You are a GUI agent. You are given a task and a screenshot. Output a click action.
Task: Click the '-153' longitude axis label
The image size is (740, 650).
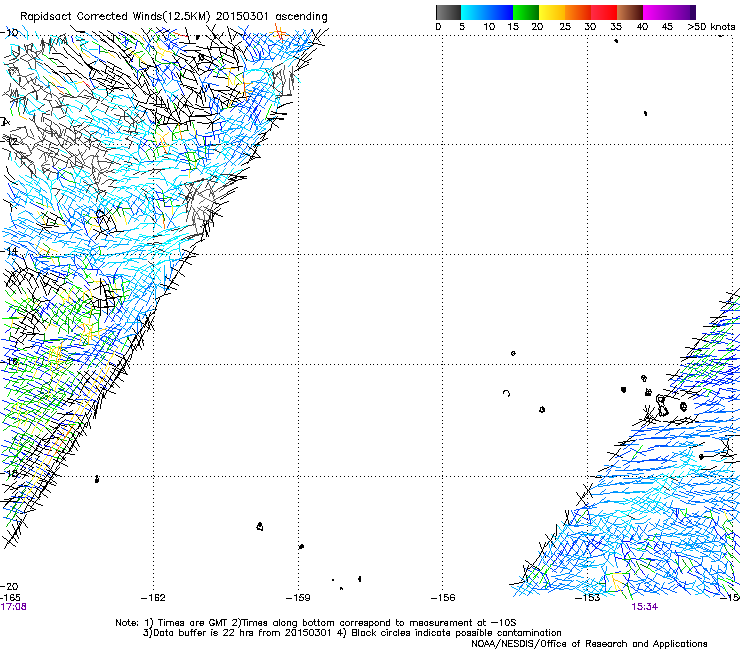point(588,598)
